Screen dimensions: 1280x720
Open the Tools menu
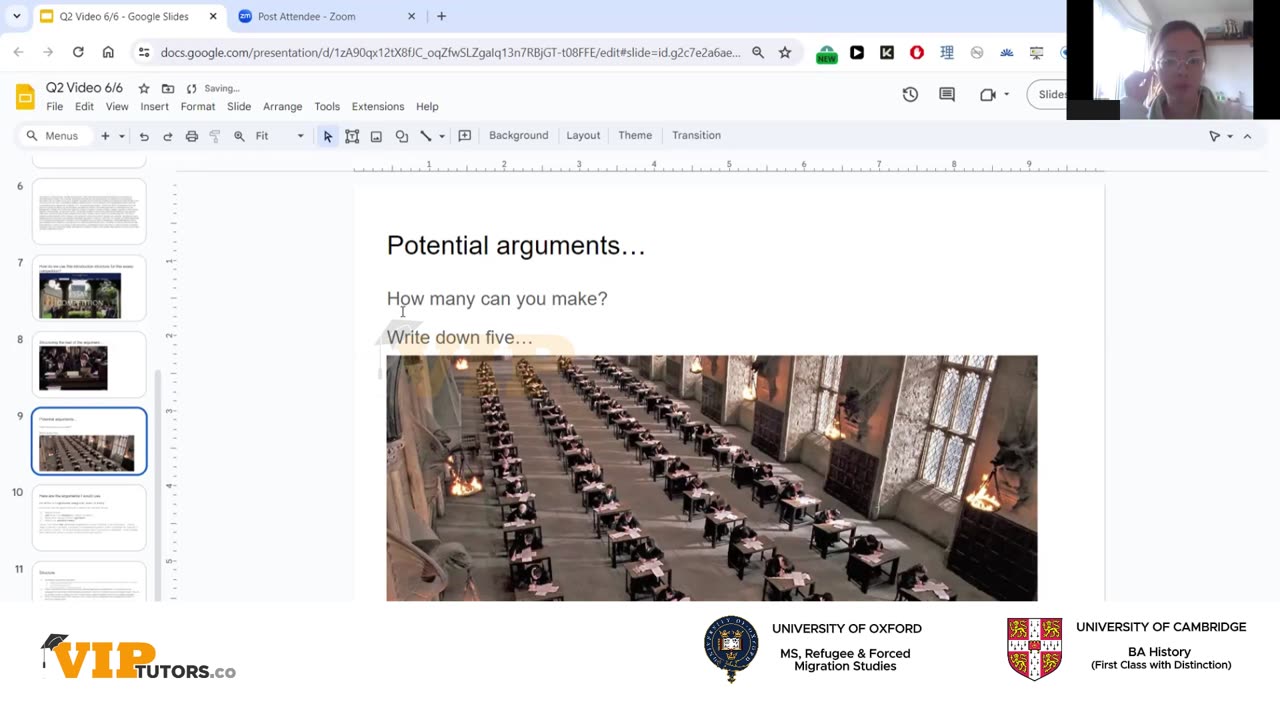pyautogui.click(x=327, y=107)
